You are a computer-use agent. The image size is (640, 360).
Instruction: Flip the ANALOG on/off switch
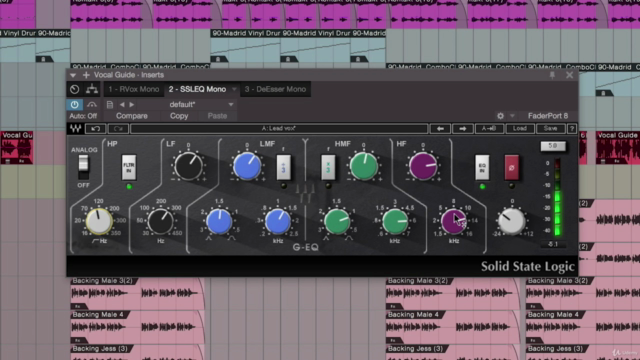[83, 167]
